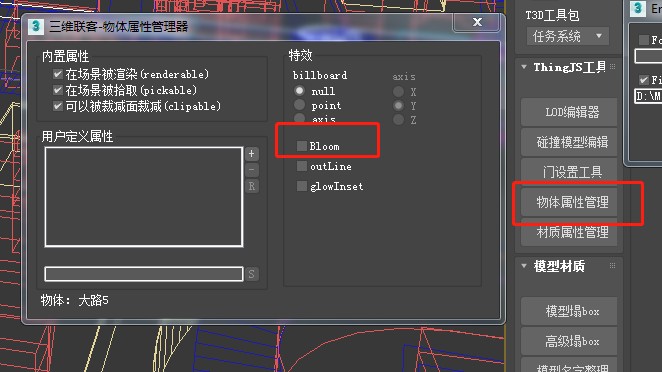The height and width of the screenshot is (372, 662).
Task: Add a user-defined property with plus button
Action: point(252,154)
